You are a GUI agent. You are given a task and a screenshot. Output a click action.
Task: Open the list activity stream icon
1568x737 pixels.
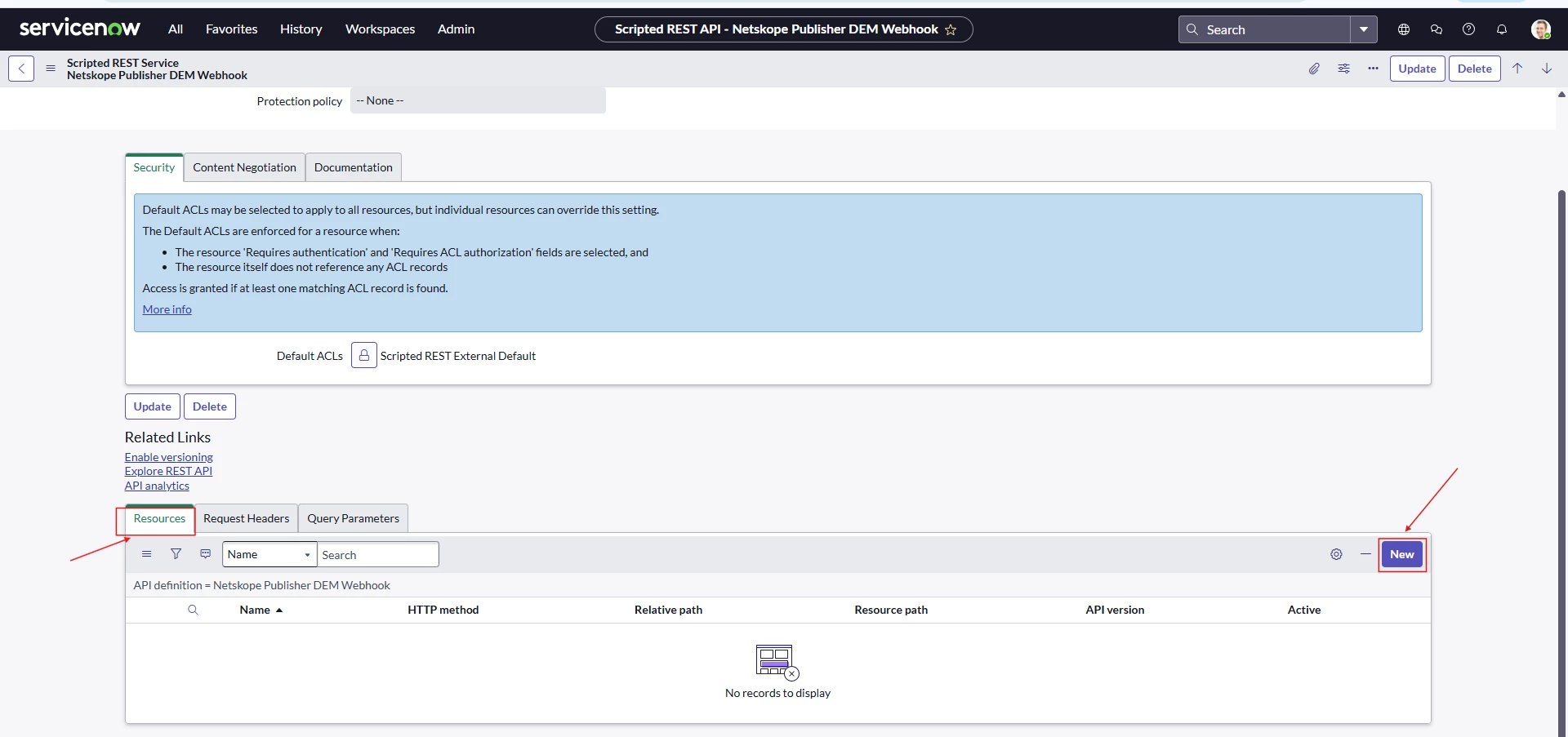tap(205, 554)
